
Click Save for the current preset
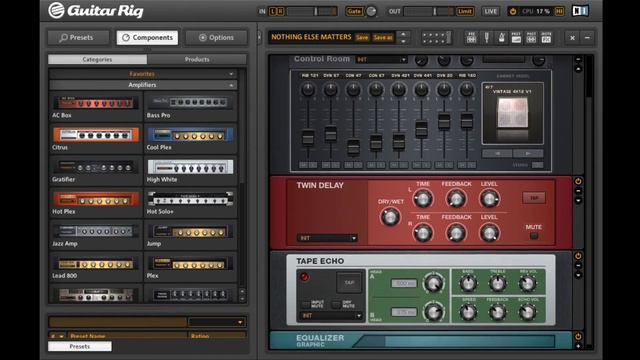tap(362, 38)
